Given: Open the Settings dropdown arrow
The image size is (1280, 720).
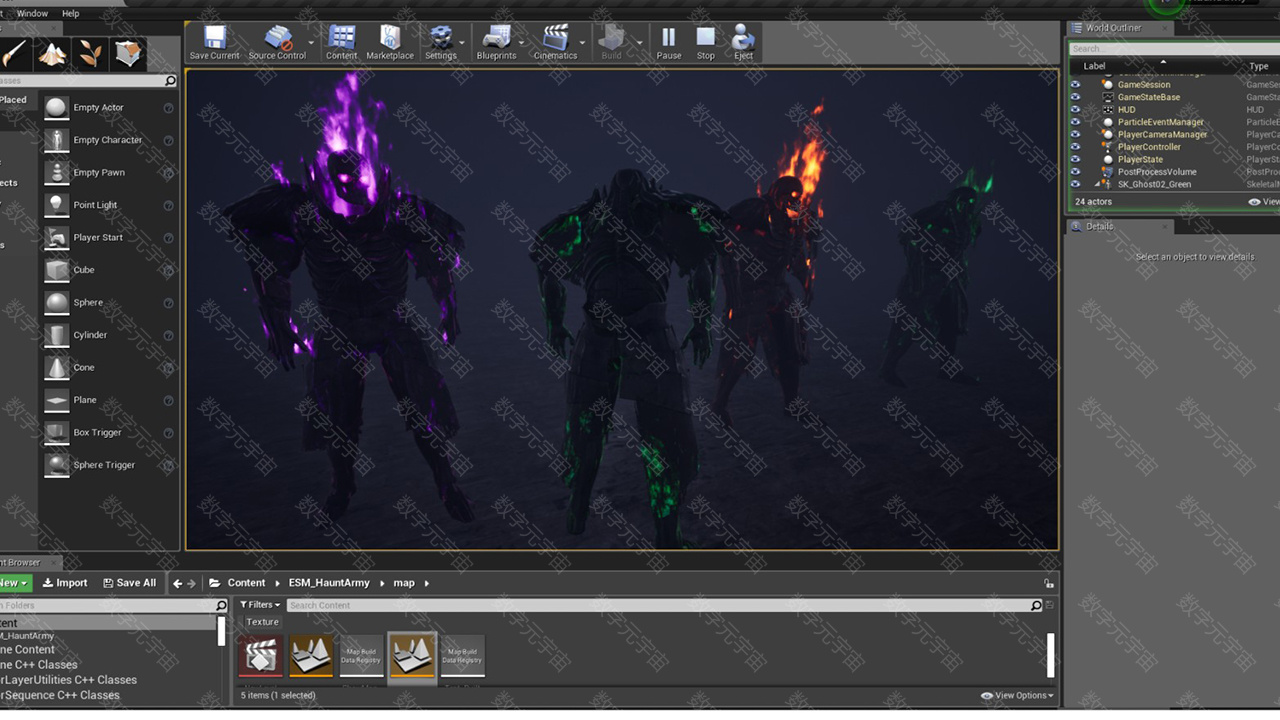Looking at the screenshot, I should pos(462,43).
